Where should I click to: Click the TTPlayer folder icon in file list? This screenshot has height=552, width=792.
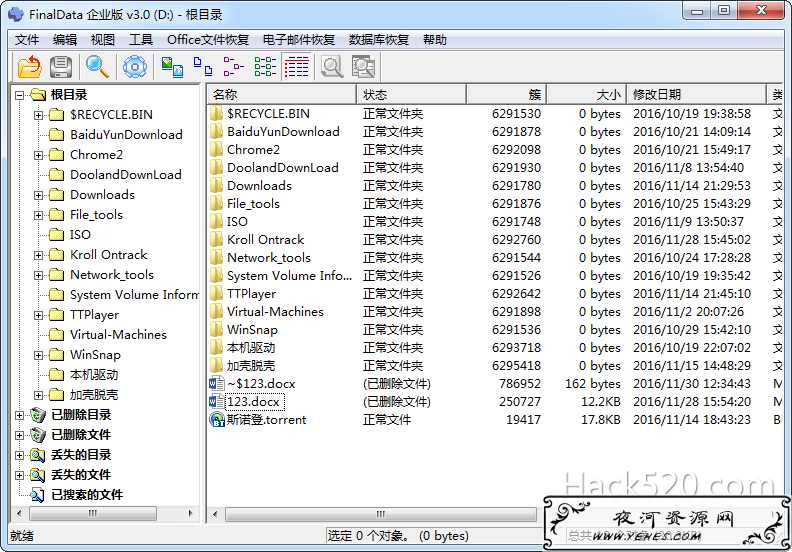[x=217, y=293]
